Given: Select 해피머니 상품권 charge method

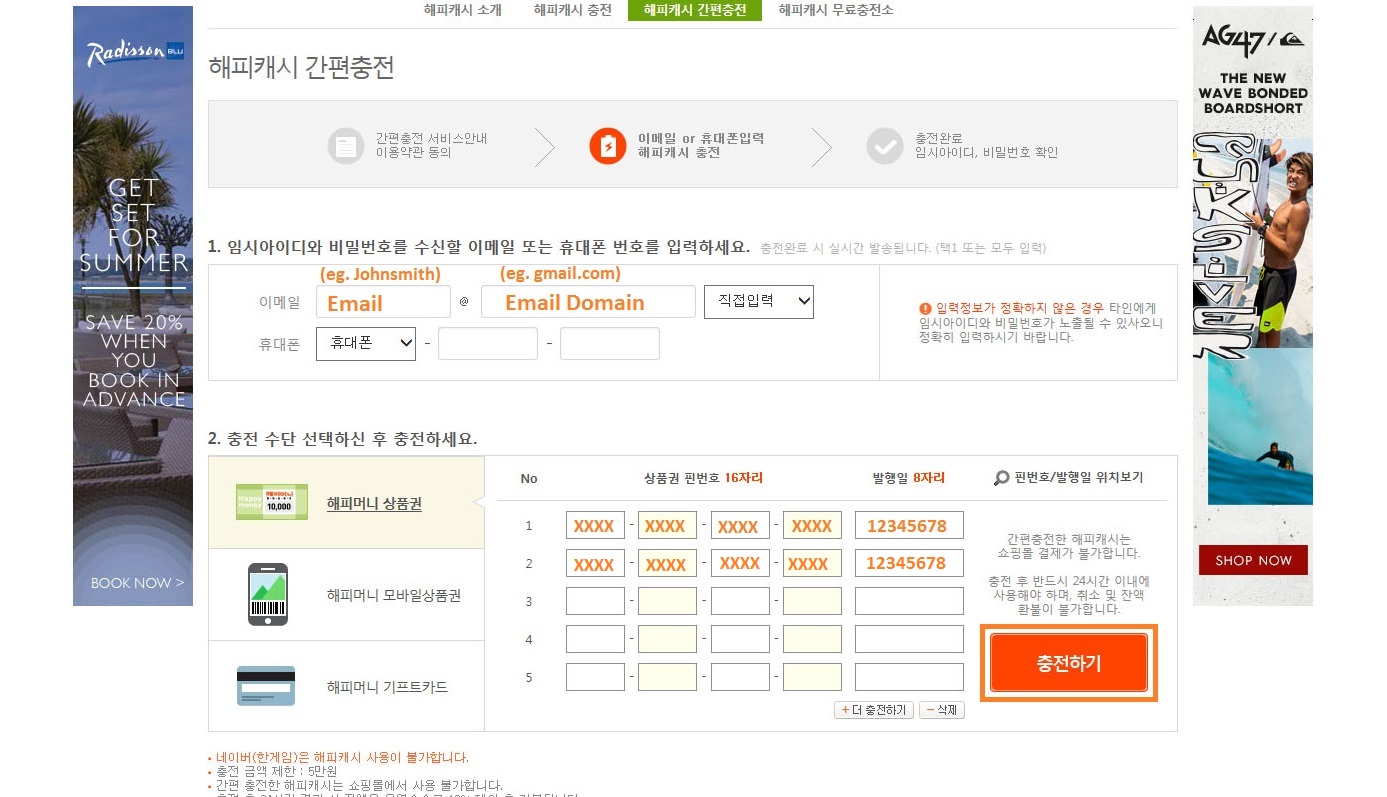Looking at the screenshot, I should pyautogui.click(x=346, y=503).
